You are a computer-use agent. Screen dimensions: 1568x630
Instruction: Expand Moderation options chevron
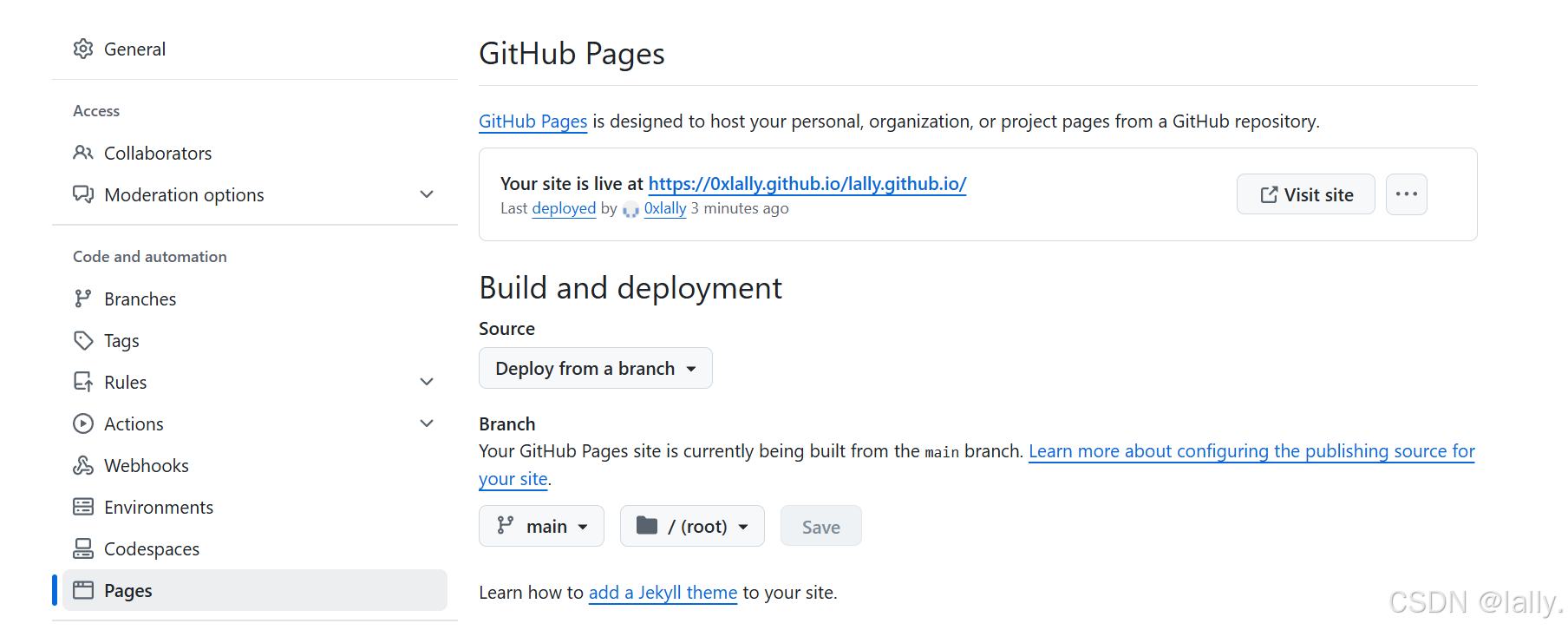tap(427, 194)
